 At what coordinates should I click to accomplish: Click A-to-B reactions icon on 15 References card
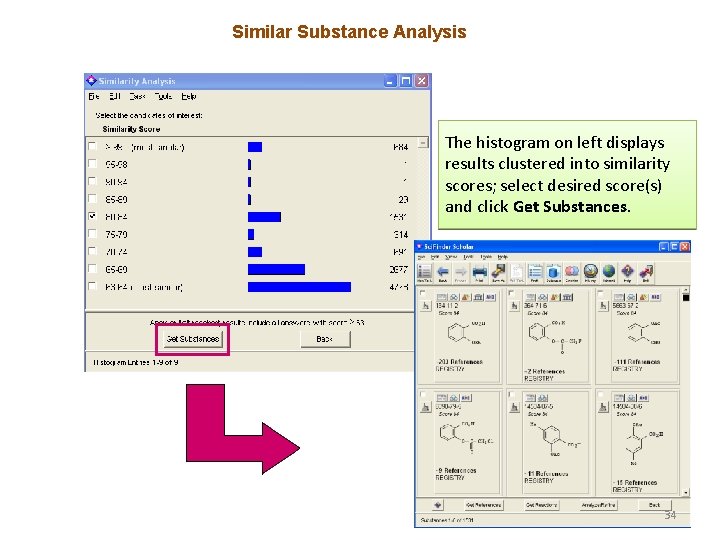644,398
